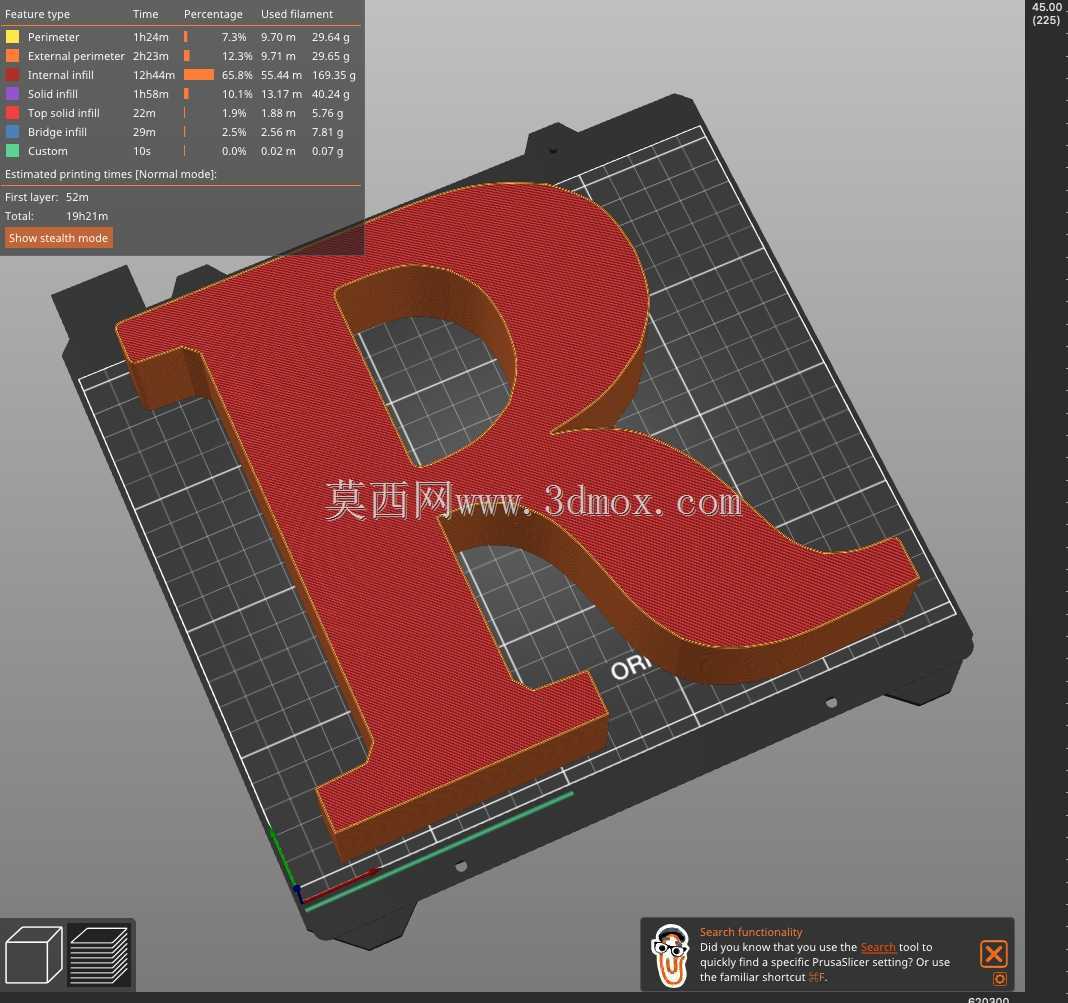The image size is (1068, 1003).
Task: Toggle visibility of the Solid infill purple swatch
Action: pos(12,94)
